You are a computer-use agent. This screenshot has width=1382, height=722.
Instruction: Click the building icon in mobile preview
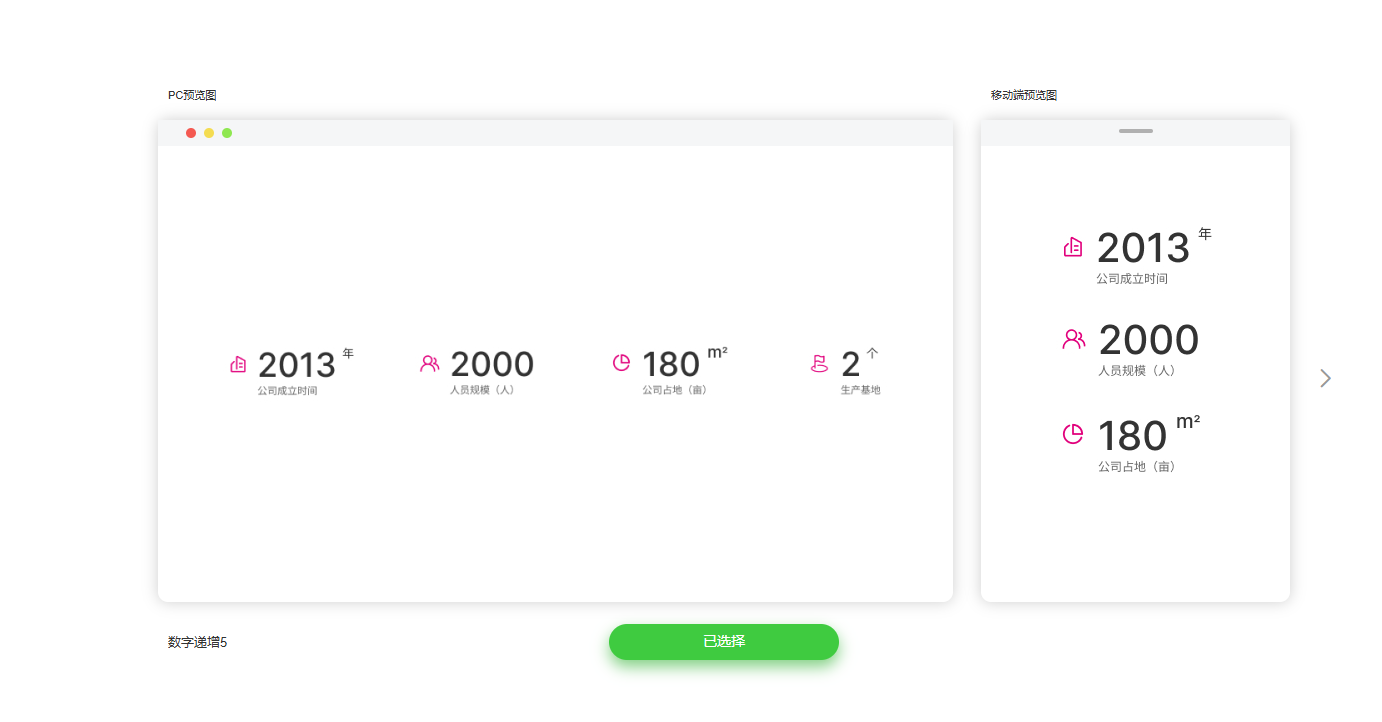coord(1073,247)
